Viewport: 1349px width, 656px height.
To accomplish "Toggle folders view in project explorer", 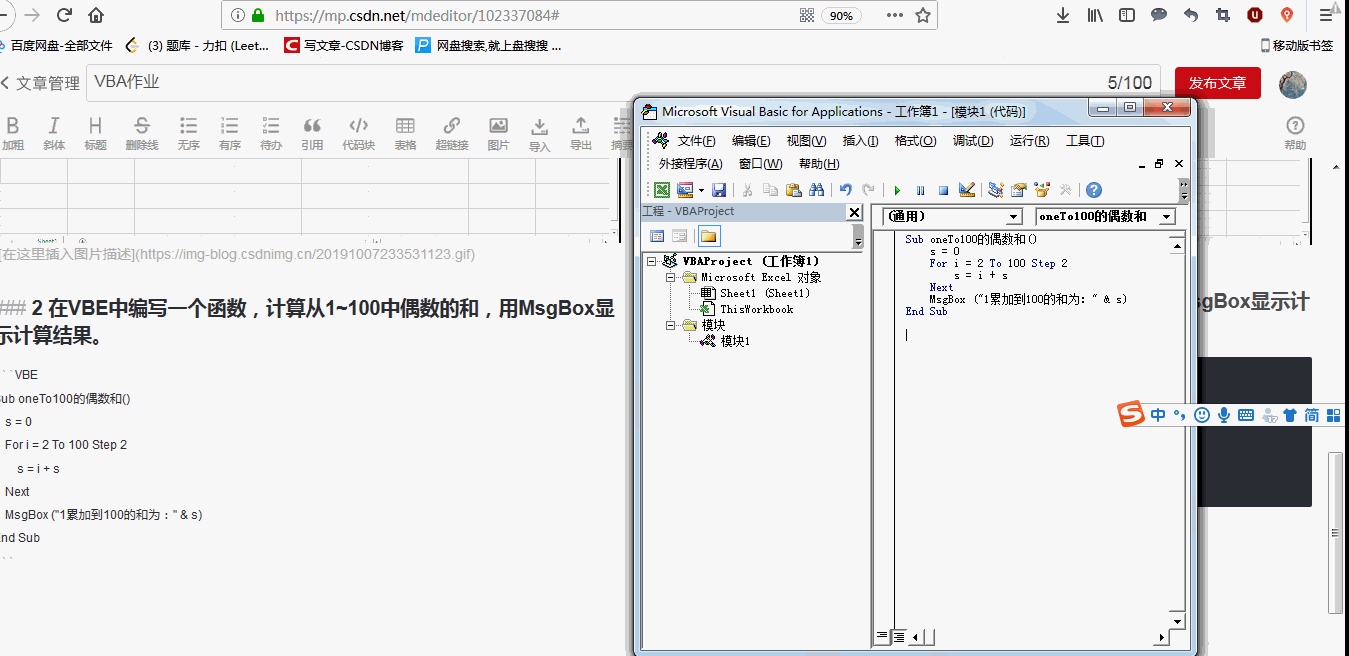I will pyautogui.click(x=708, y=236).
